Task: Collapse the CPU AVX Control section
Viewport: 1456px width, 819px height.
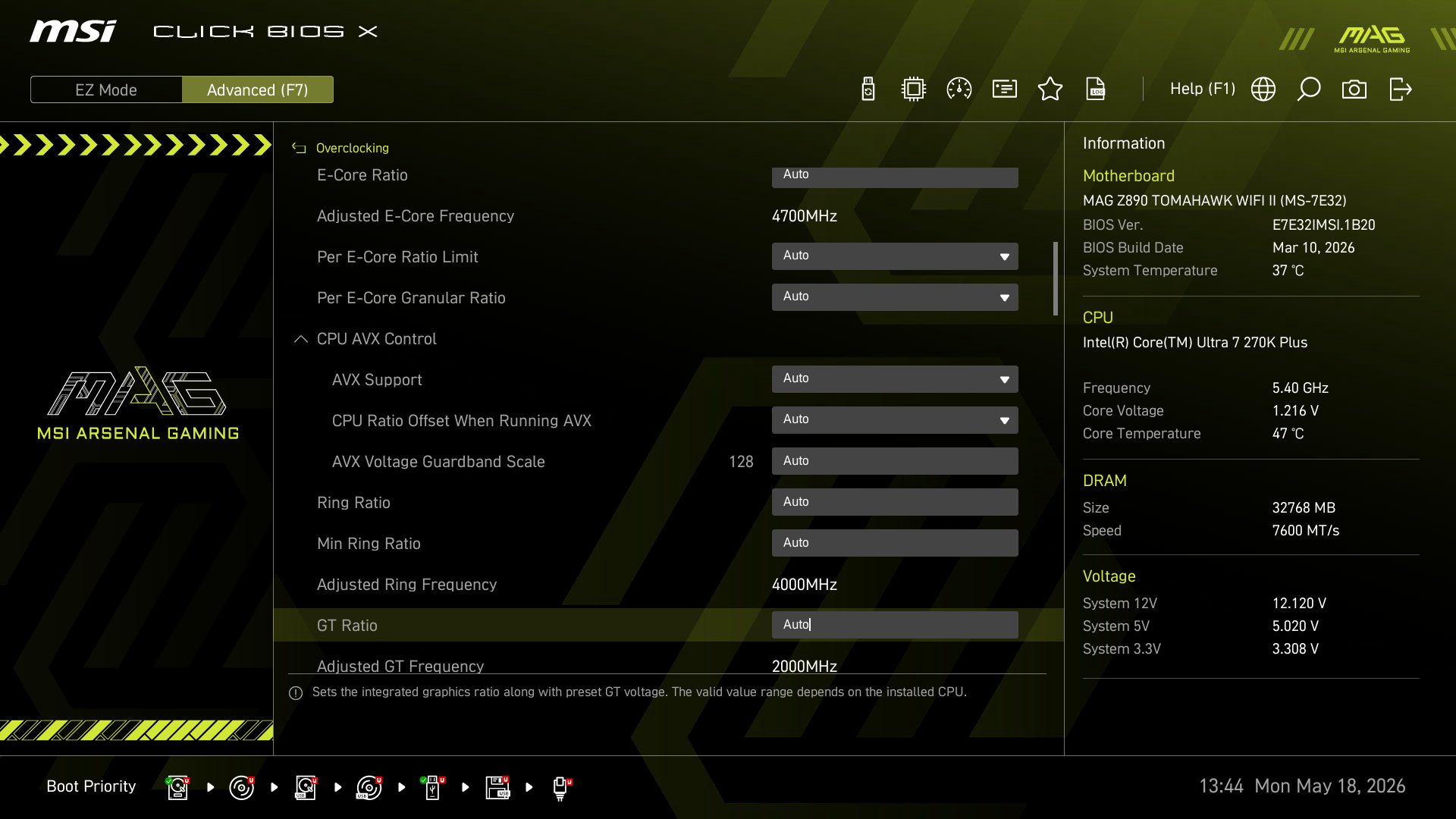Action: pyautogui.click(x=300, y=339)
